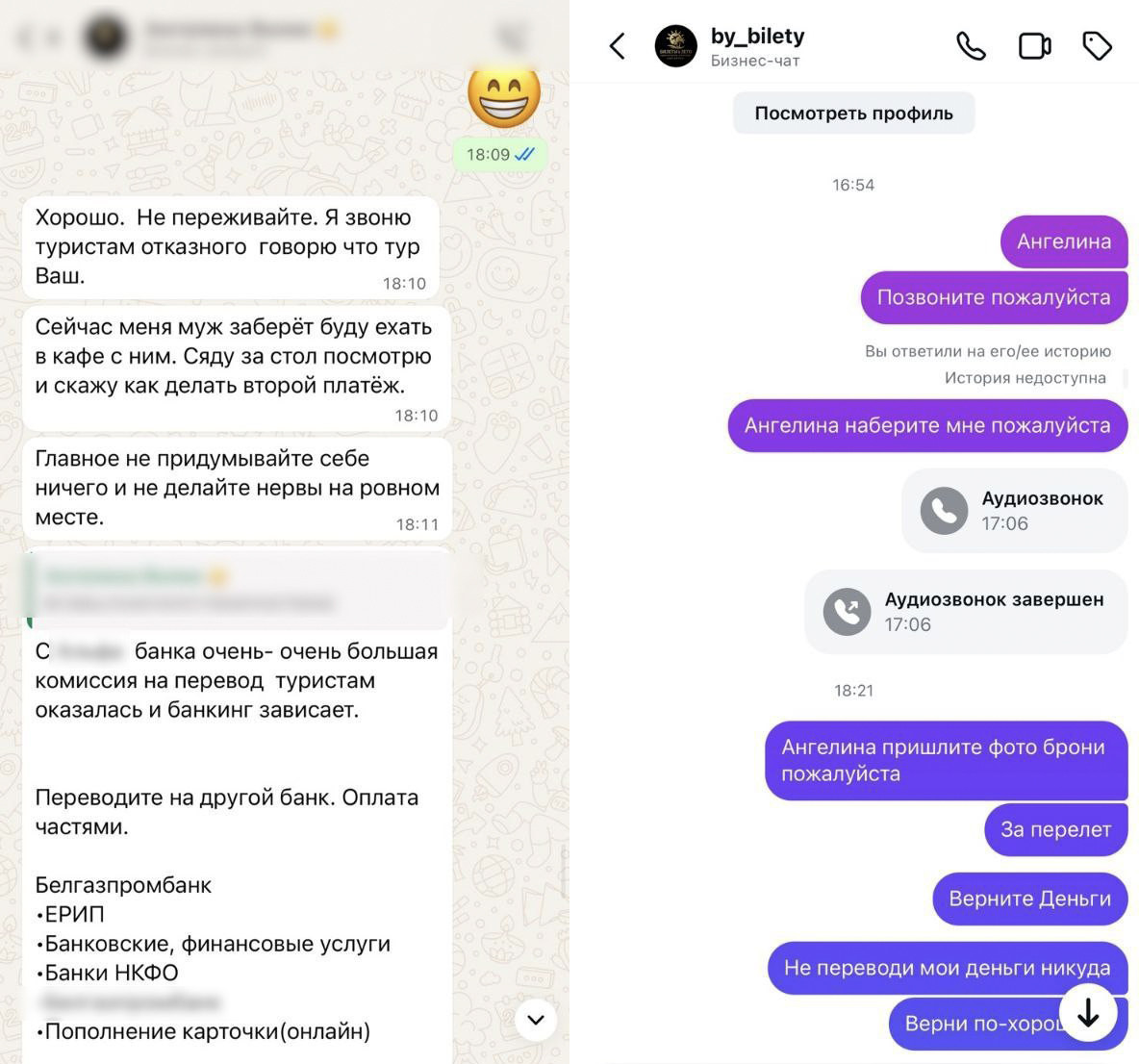Tap the Аудиозвонок завершен call icon
The height and width of the screenshot is (1064, 1139).
pyautogui.click(x=847, y=612)
